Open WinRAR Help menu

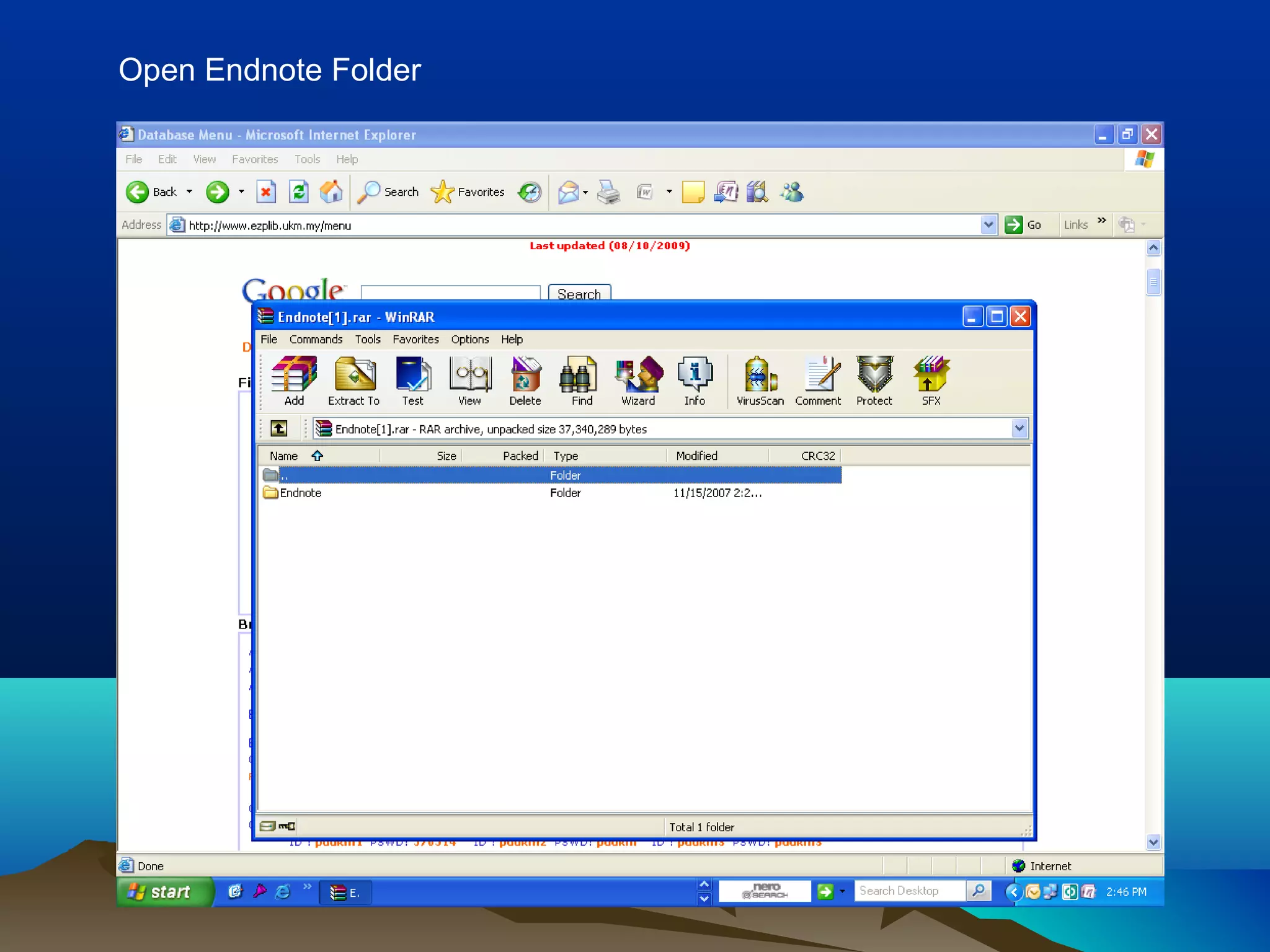click(x=512, y=340)
